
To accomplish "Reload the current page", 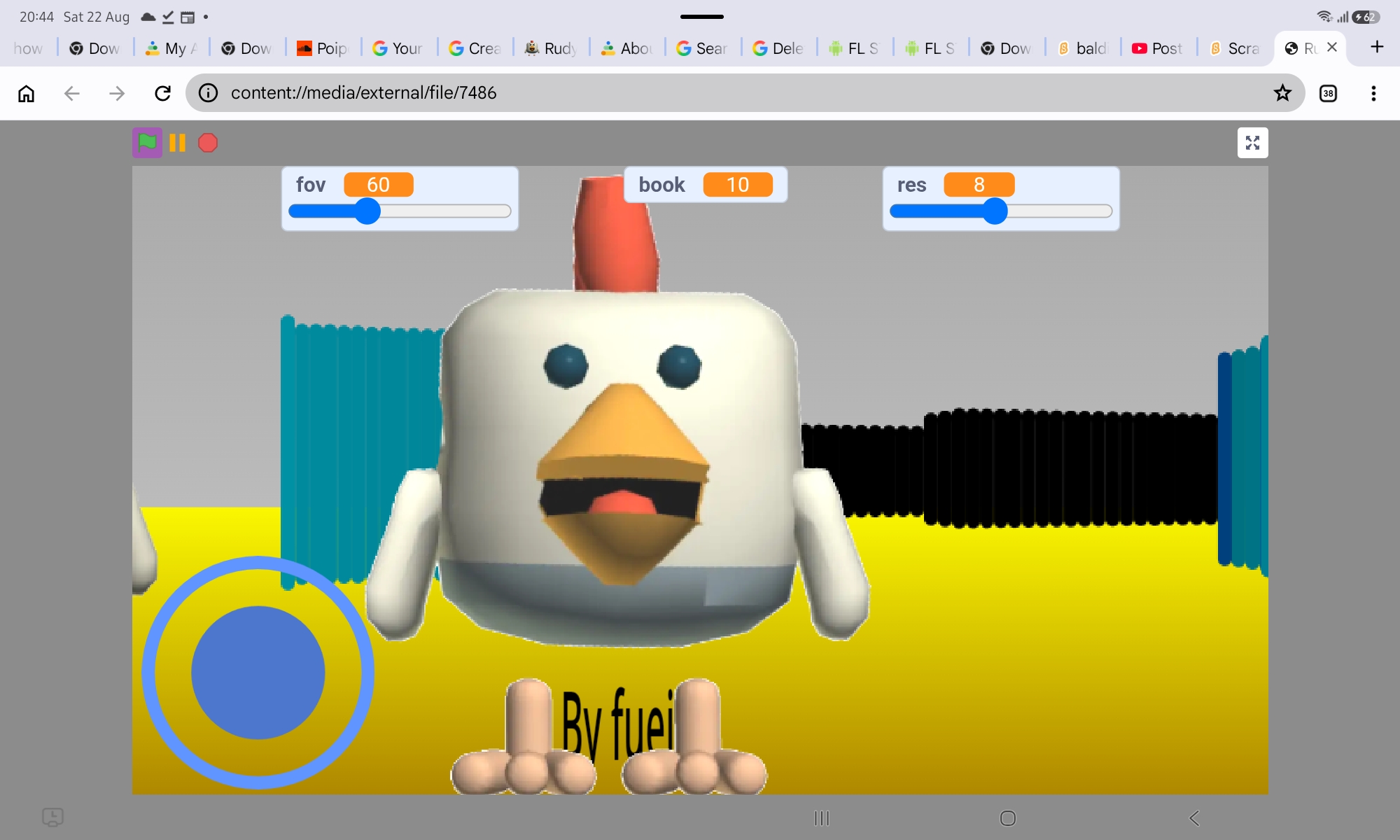I will coord(162,93).
